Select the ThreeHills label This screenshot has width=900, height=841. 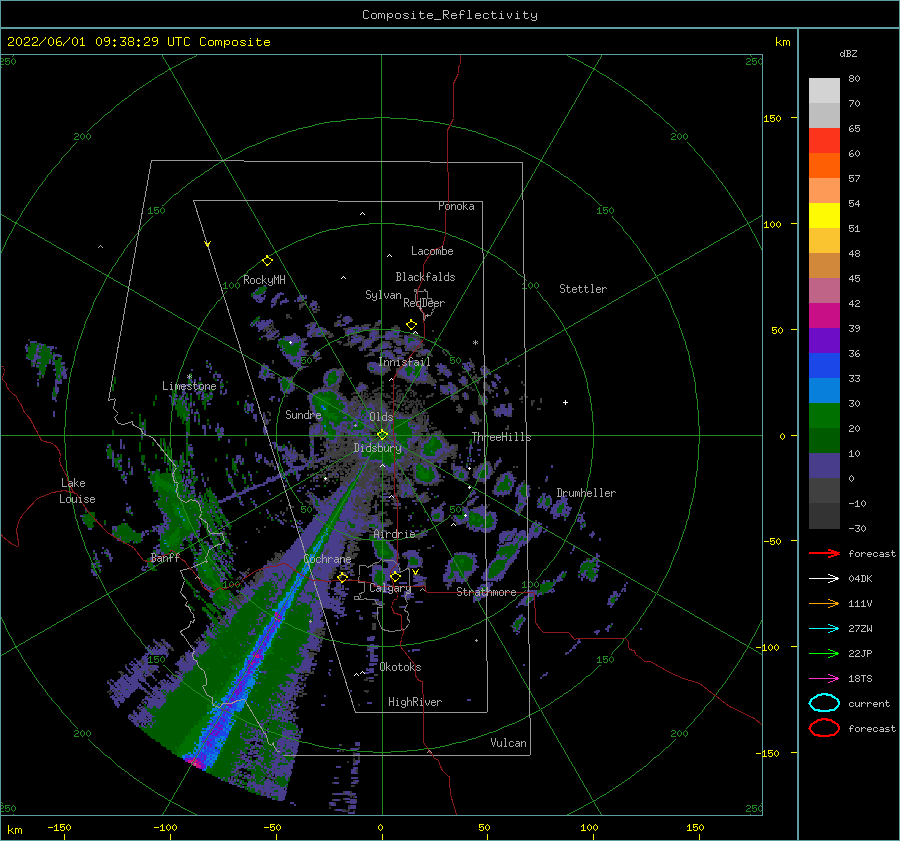pyautogui.click(x=501, y=437)
